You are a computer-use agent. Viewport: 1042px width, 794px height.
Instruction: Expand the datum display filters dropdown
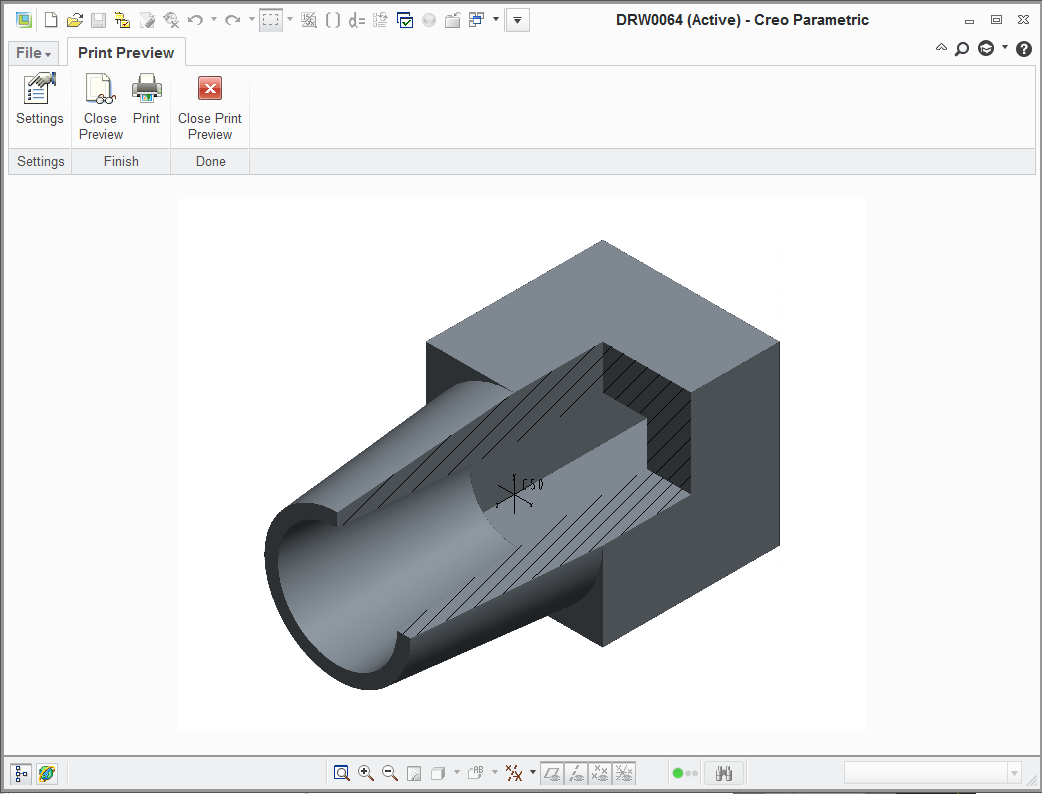532,772
